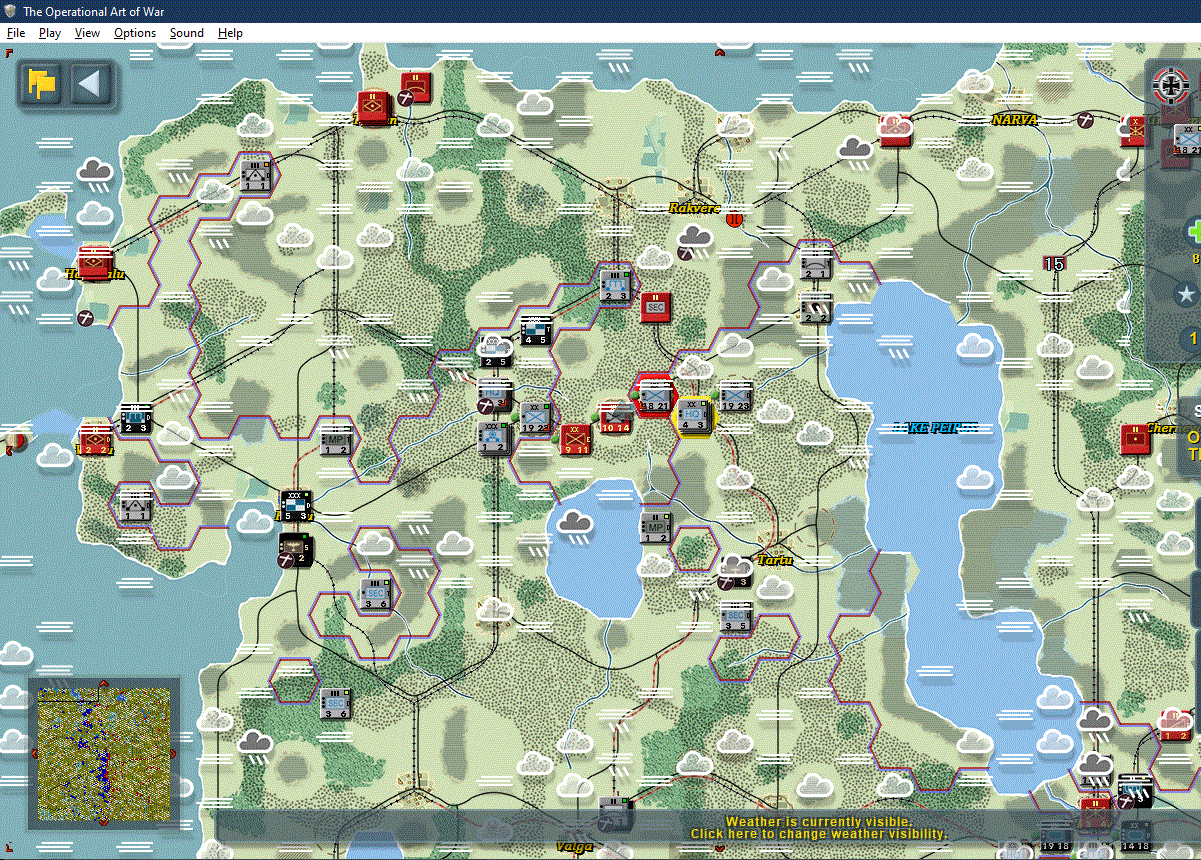Select the red unit at the northernmost coast

click(416, 87)
